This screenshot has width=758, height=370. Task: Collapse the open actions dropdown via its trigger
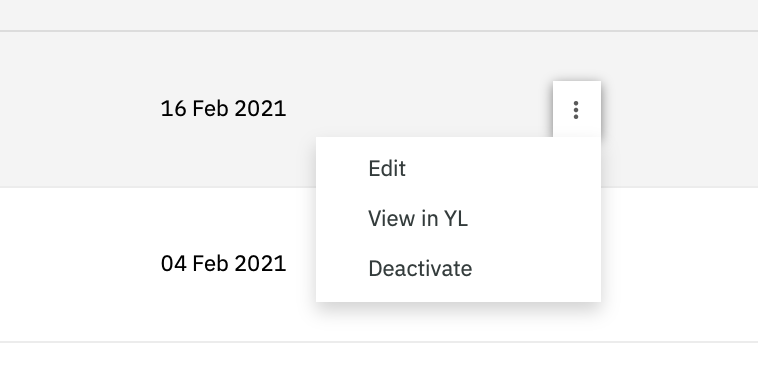[576, 110]
